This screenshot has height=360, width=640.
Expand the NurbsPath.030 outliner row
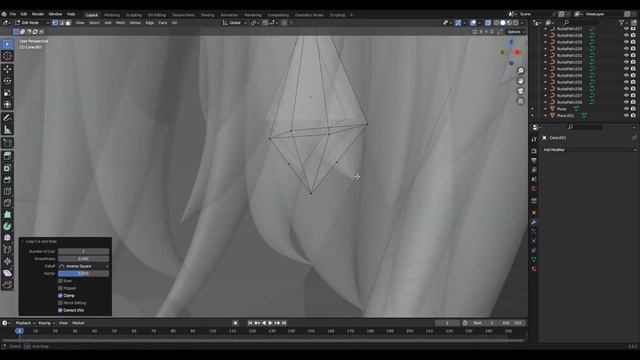click(x=545, y=49)
